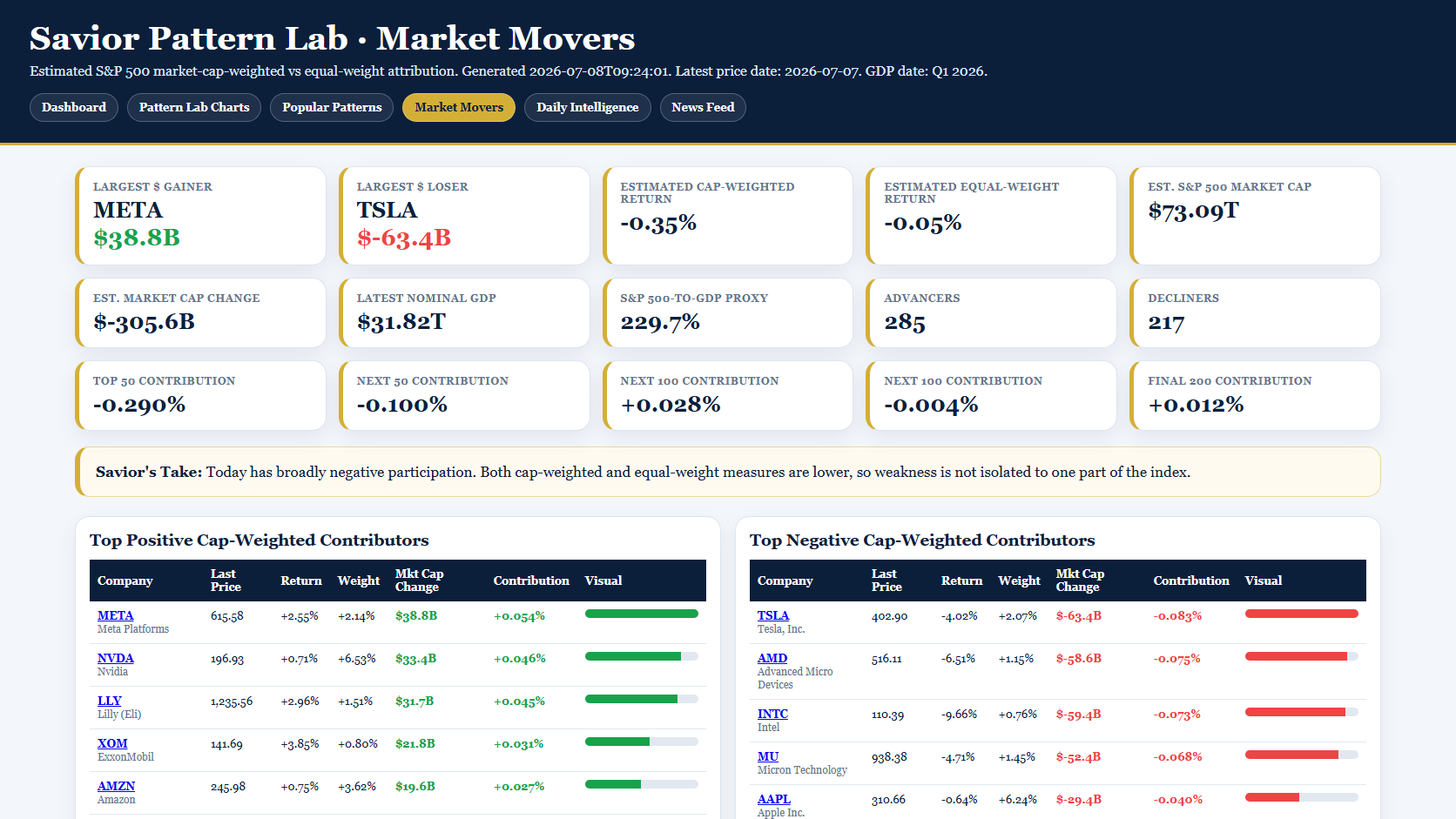Open the XOM ticker link

tap(112, 743)
